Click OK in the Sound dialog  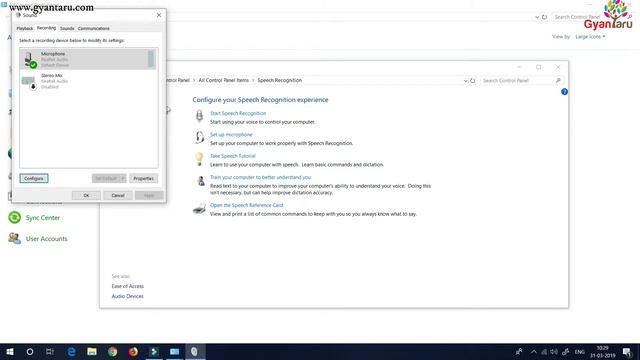pos(86,196)
